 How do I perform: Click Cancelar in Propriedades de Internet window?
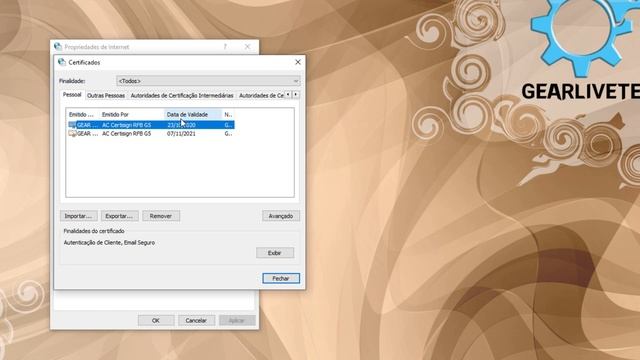pyautogui.click(x=196, y=320)
